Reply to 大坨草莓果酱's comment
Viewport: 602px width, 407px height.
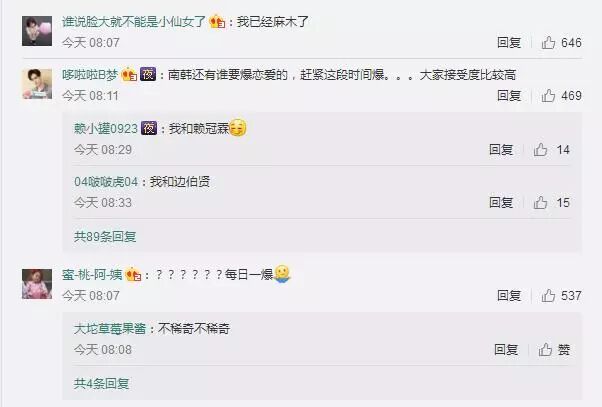pyautogui.click(x=506, y=350)
